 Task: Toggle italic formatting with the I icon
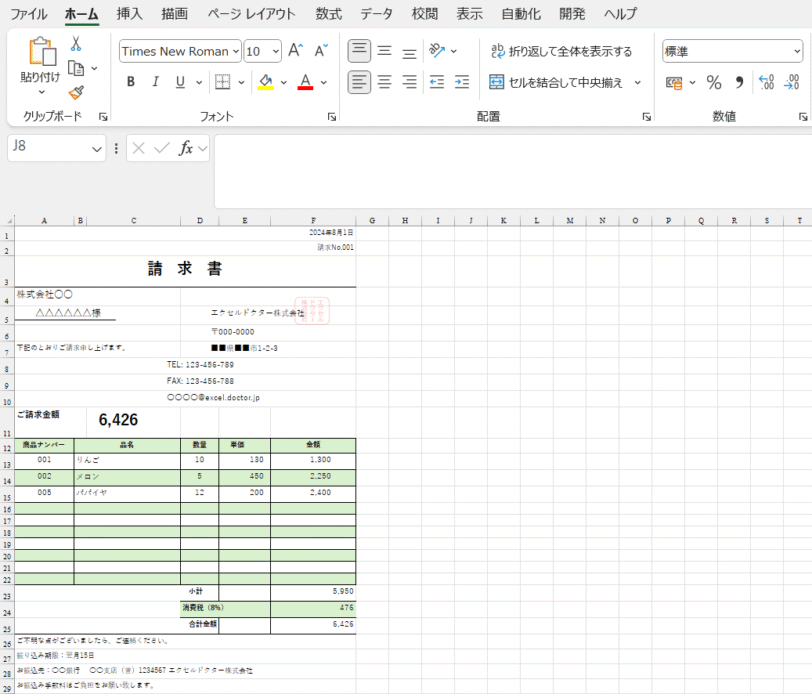(x=153, y=82)
